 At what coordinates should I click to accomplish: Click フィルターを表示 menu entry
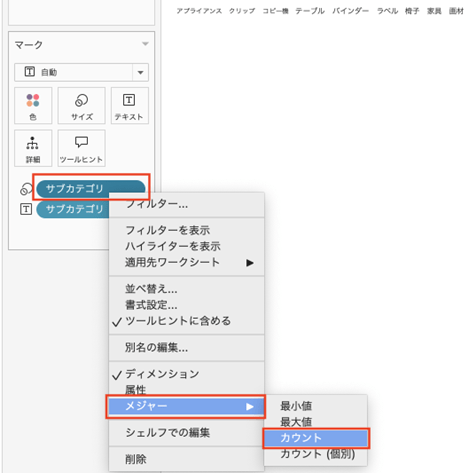click(x=168, y=230)
